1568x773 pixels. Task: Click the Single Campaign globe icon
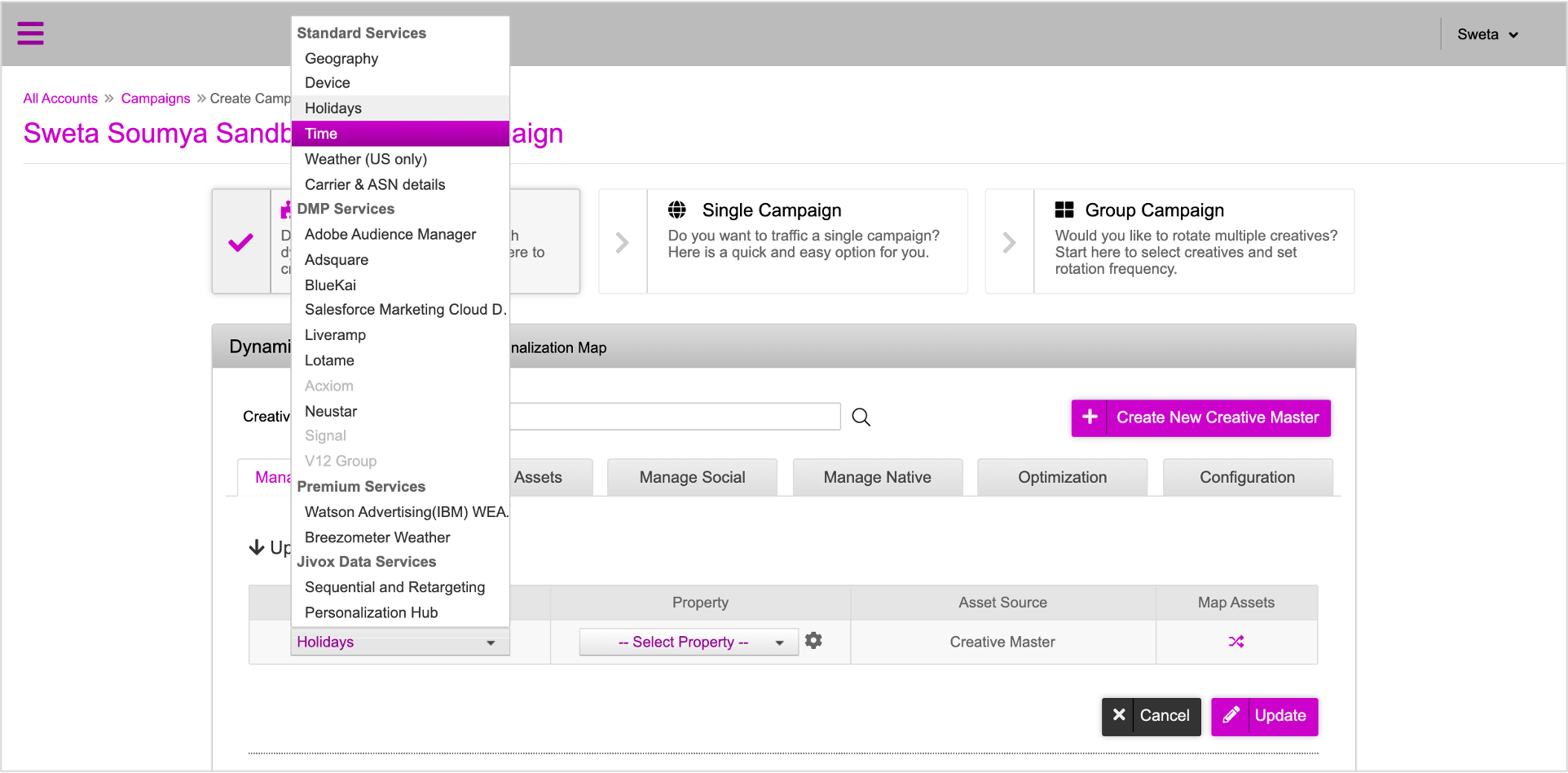pyautogui.click(x=676, y=210)
